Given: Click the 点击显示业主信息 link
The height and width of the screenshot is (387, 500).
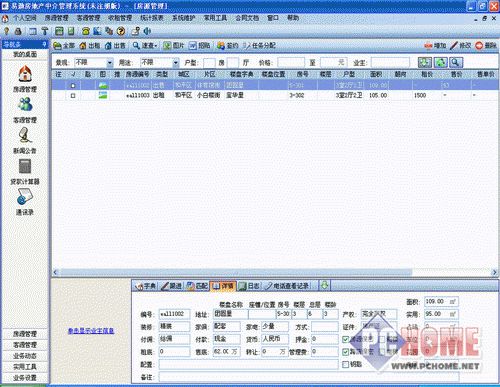Looking at the screenshot, I should pyautogui.click(x=91, y=331).
